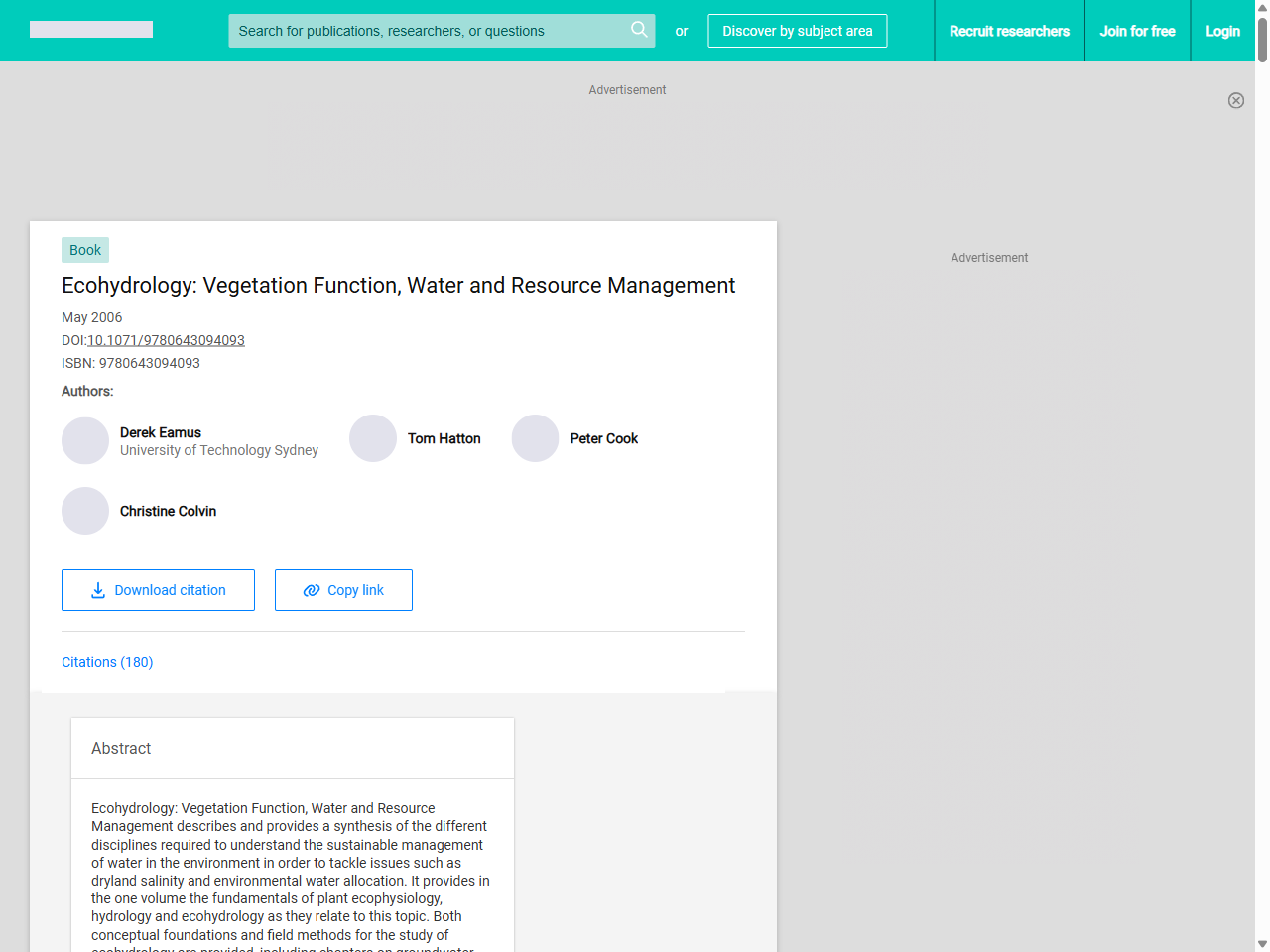Dismiss the advertisement with the circled X icon
The image size is (1270, 952).
point(1236,100)
